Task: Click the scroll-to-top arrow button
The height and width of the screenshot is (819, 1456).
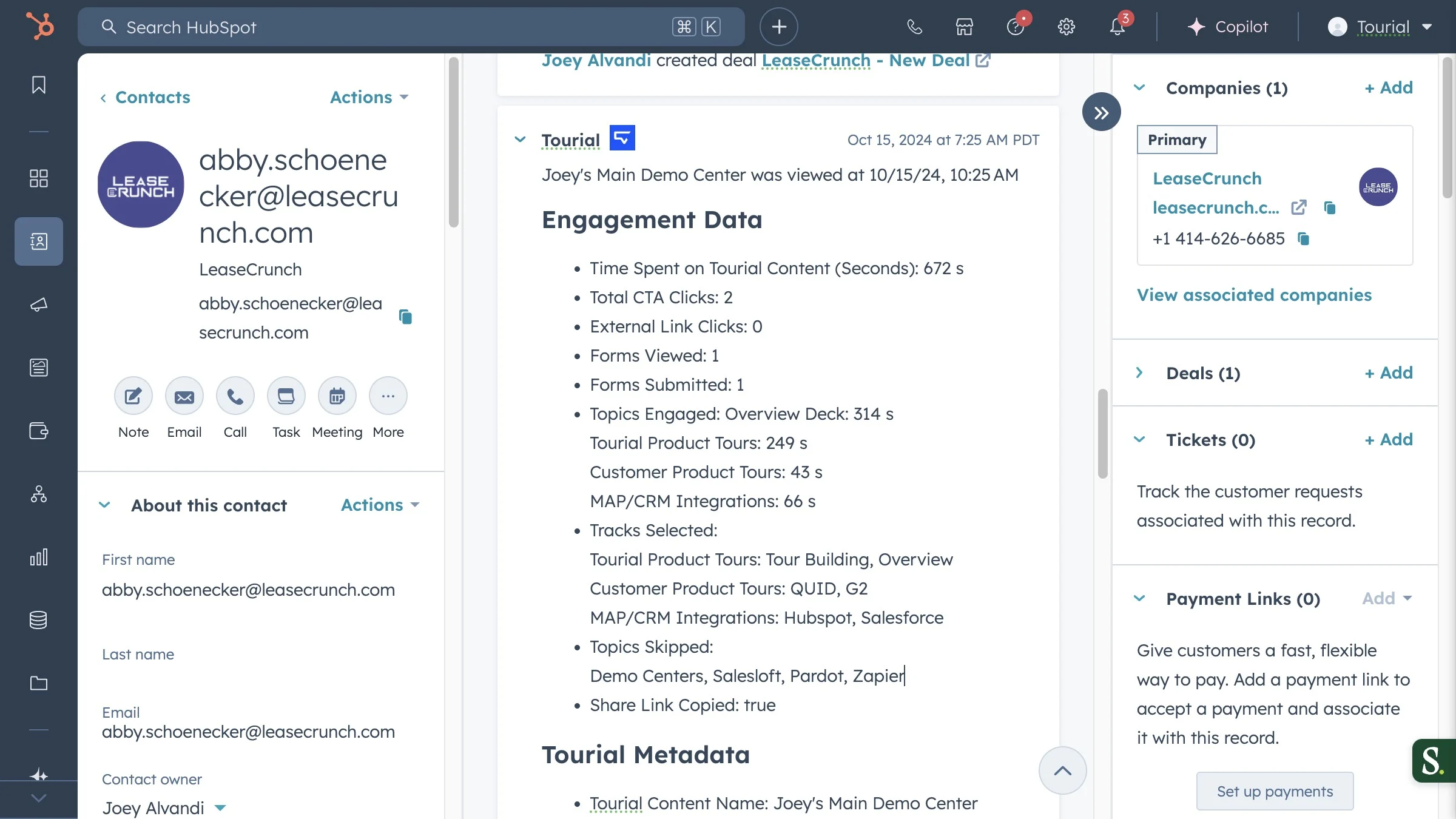Action: point(1062,770)
